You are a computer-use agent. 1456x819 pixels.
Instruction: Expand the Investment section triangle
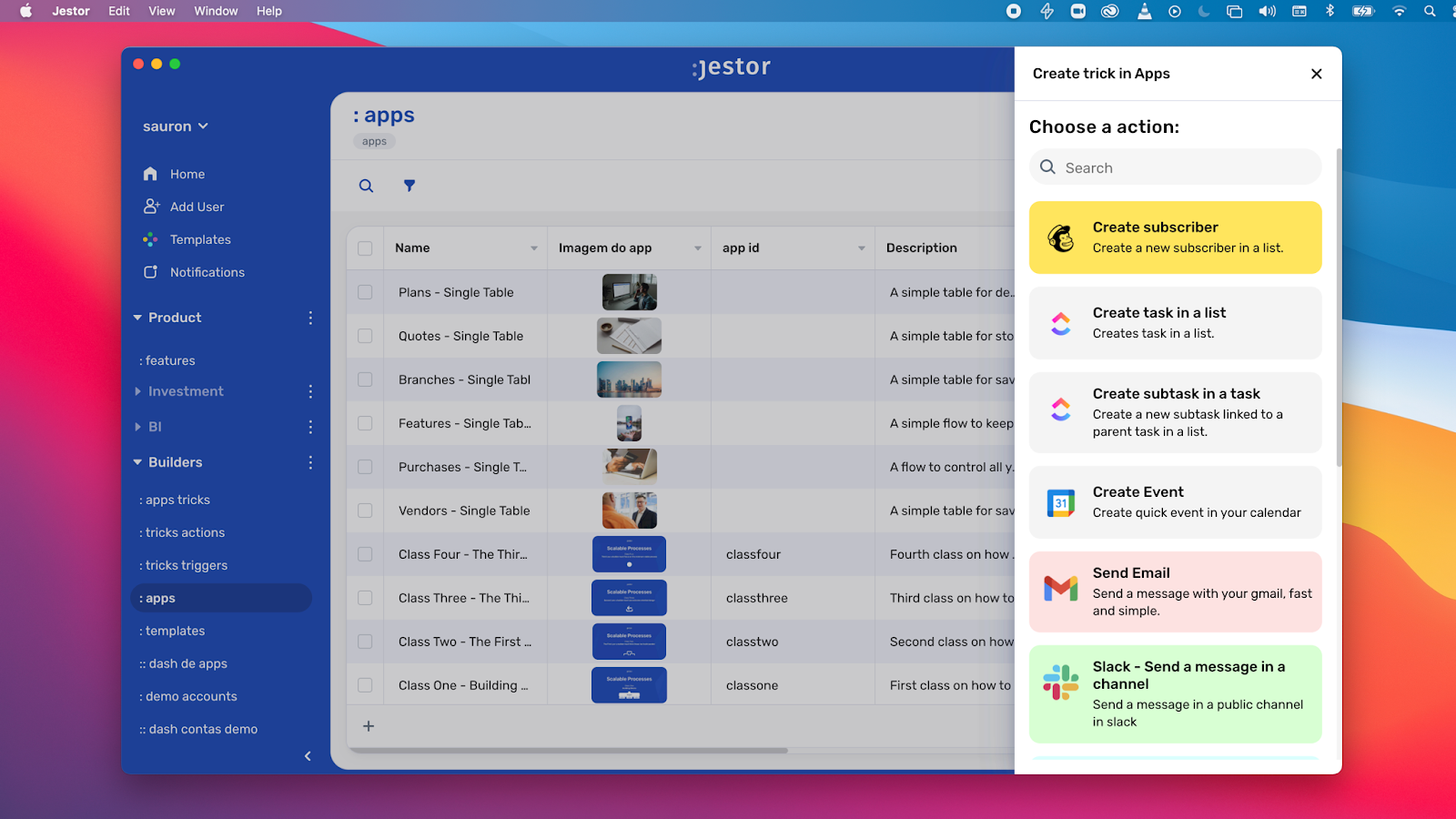point(138,391)
